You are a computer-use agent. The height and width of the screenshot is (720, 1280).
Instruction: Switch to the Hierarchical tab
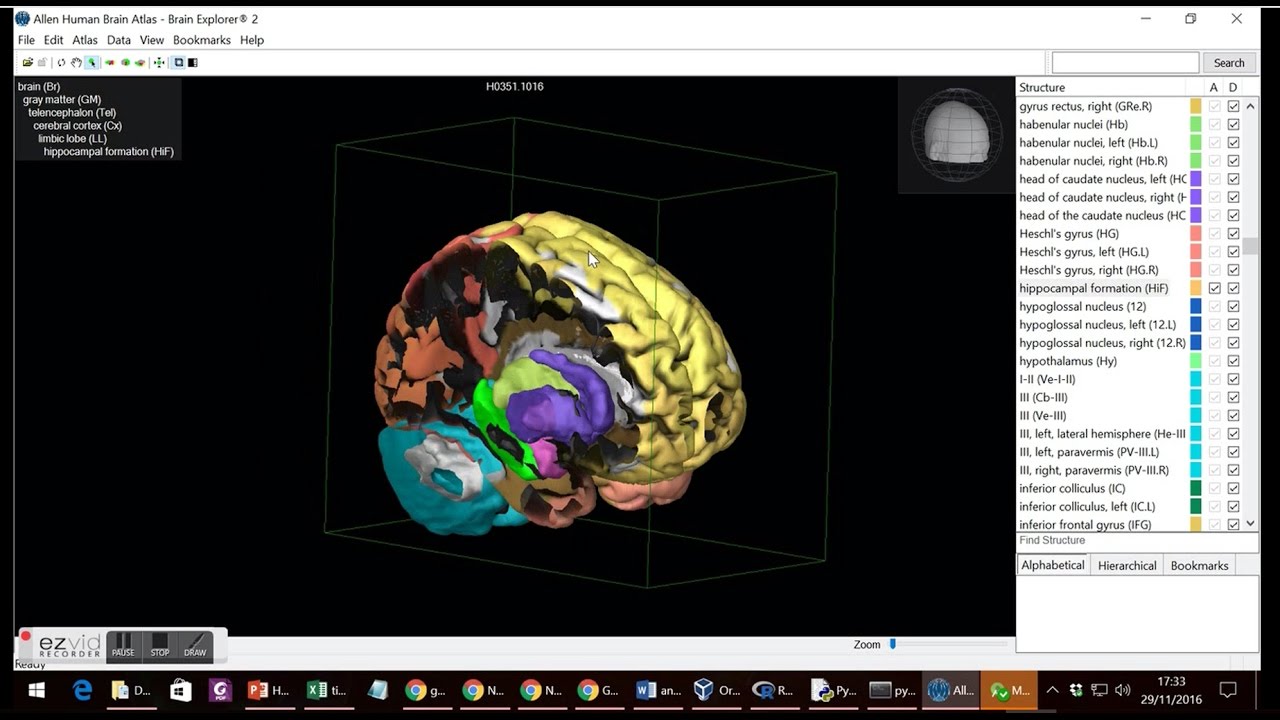[x=1127, y=565]
